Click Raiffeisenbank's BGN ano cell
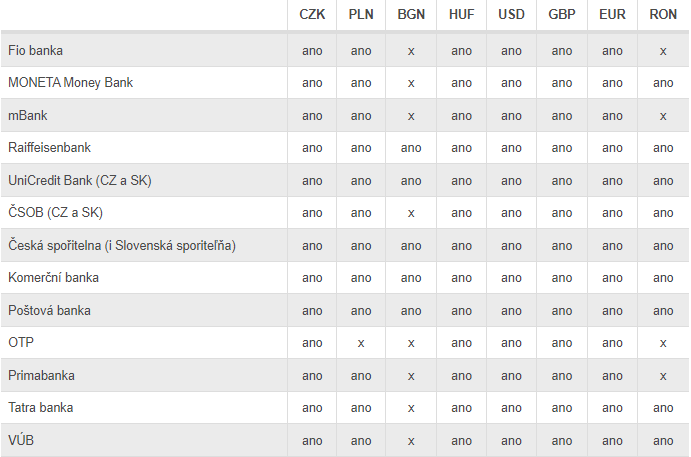691x457 pixels. click(411, 148)
